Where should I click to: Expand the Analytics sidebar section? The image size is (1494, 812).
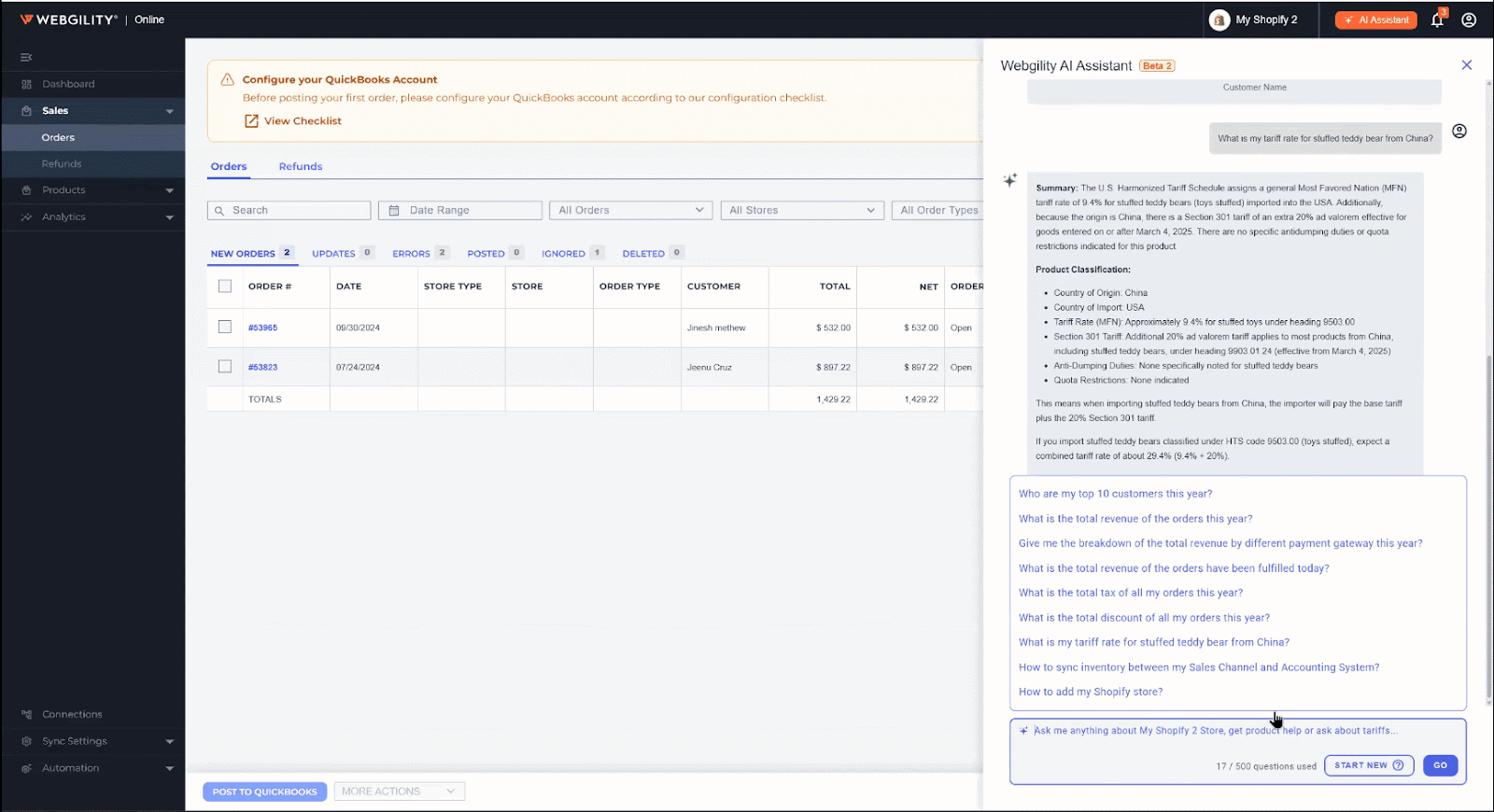click(170, 217)
